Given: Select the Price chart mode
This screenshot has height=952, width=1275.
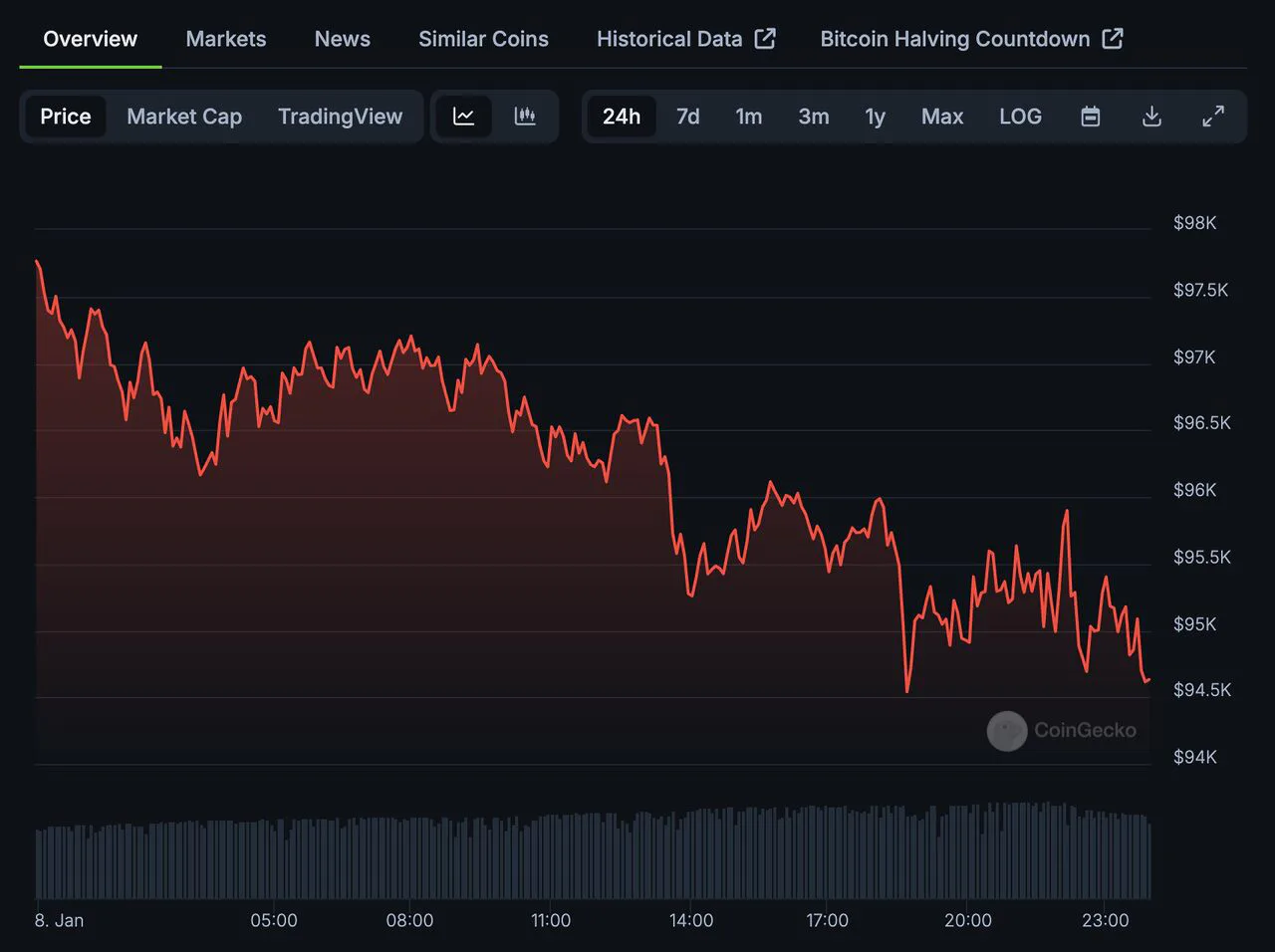Looking at the screenshot, I should pyautogui.click(x=66, y=117).
